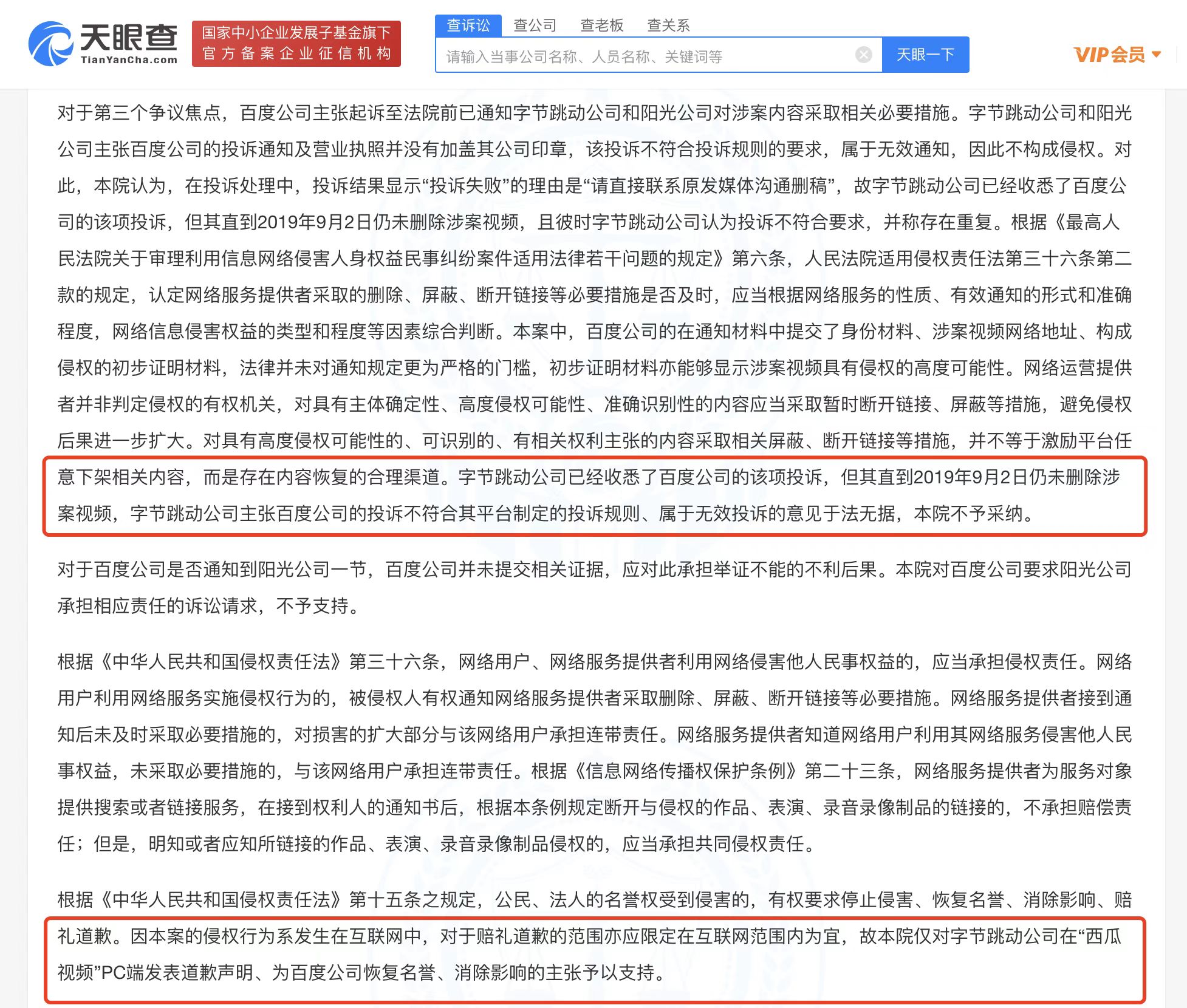Click the TianYanCha logo
The height and width of the screenshot is (1008, 1187).
(103, 43)
